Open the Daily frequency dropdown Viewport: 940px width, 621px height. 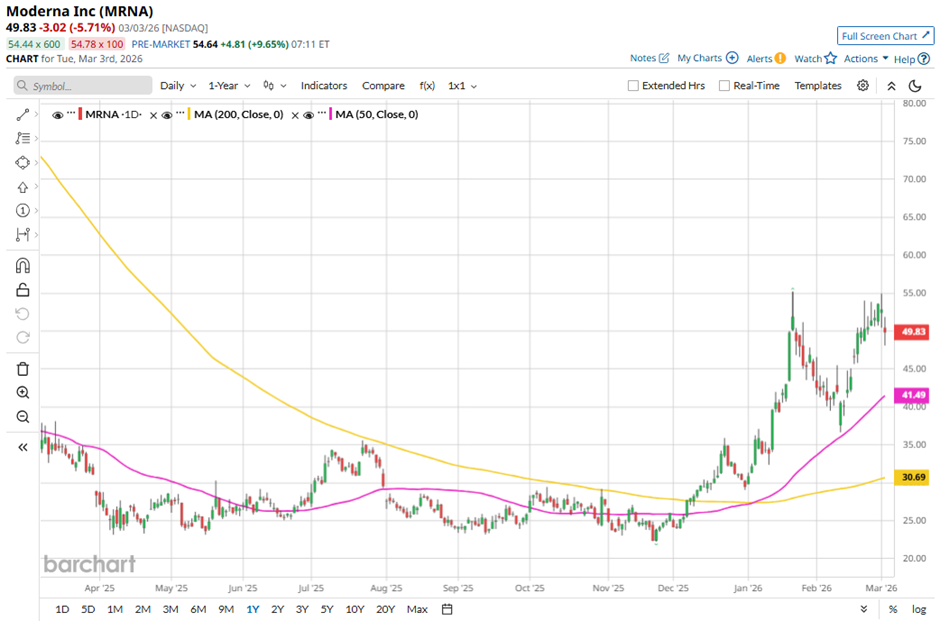[x=177, y=86]
